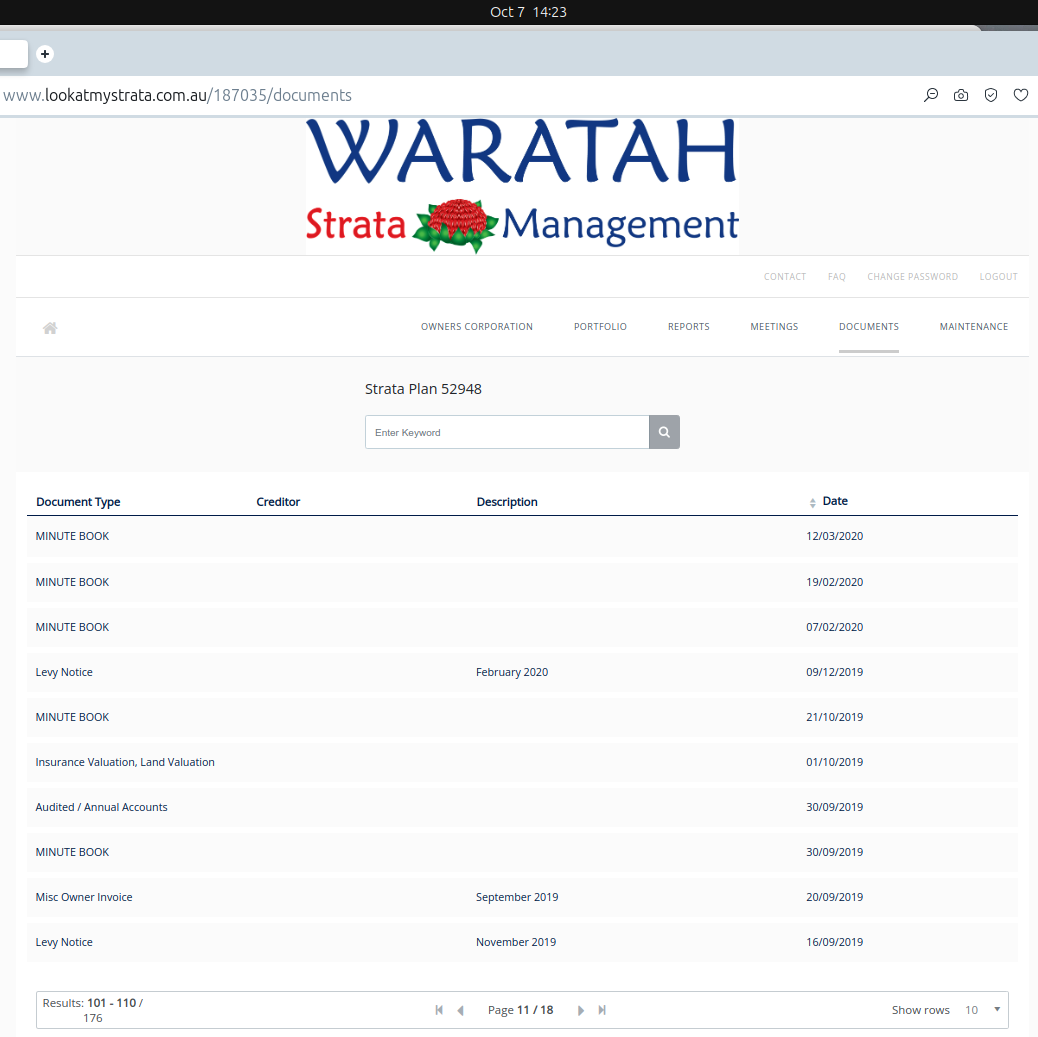The height and width of the screenshot is (1037, 1038).
Task: Open the Reports menu item
Action: point(688,326)
